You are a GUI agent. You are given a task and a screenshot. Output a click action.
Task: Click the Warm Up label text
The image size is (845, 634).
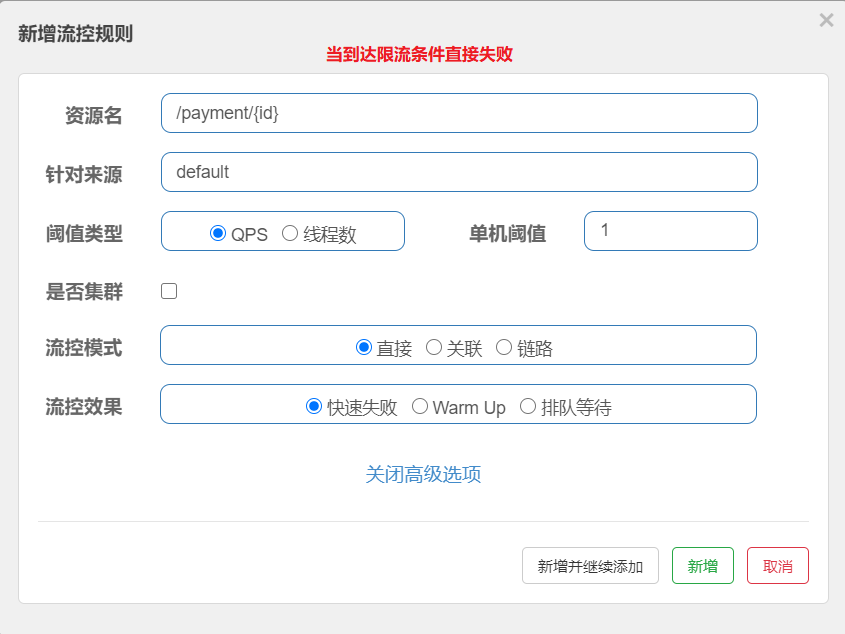pos(469,408)
